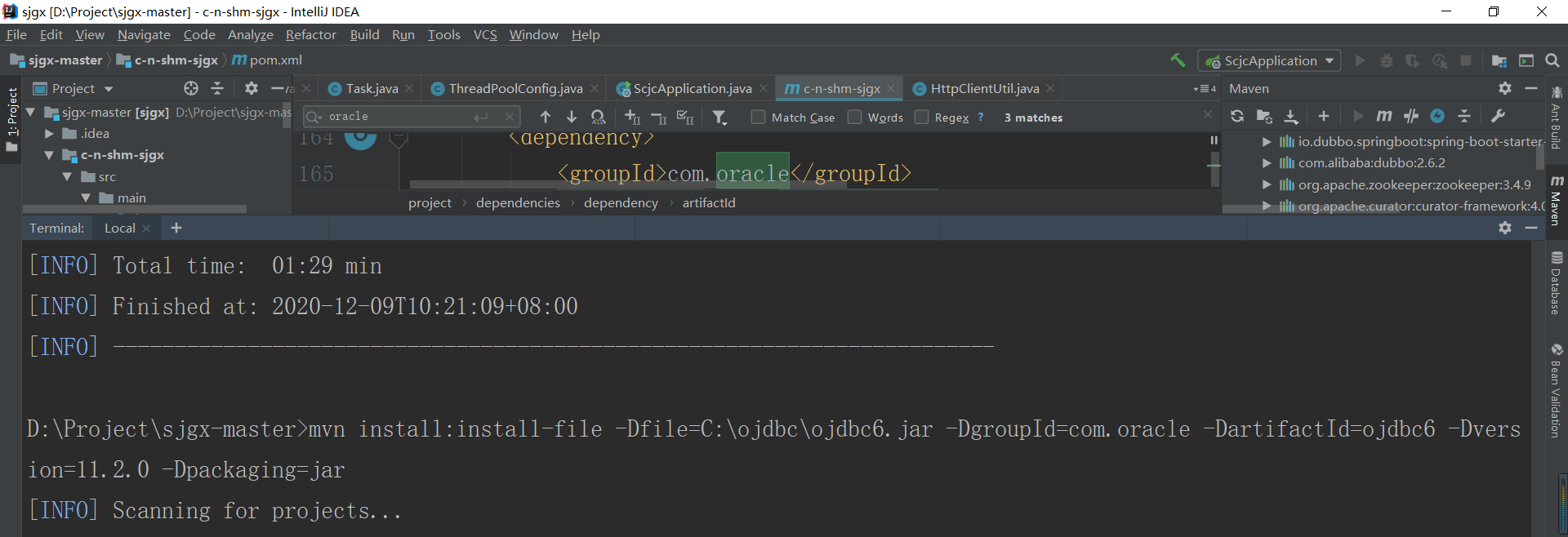
Task: Switch to HttpClientUtil.java tab
Action: (984, 89)
